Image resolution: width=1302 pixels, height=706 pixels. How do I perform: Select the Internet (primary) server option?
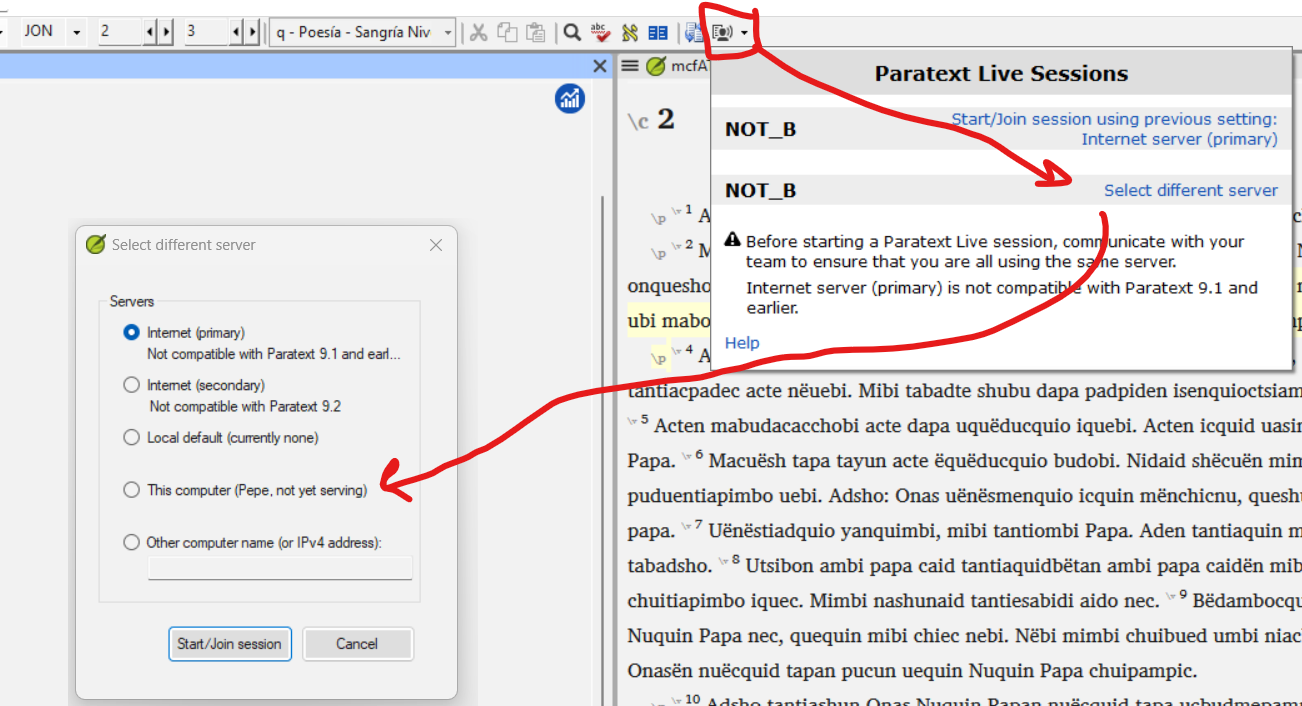(x=131, y=332)
